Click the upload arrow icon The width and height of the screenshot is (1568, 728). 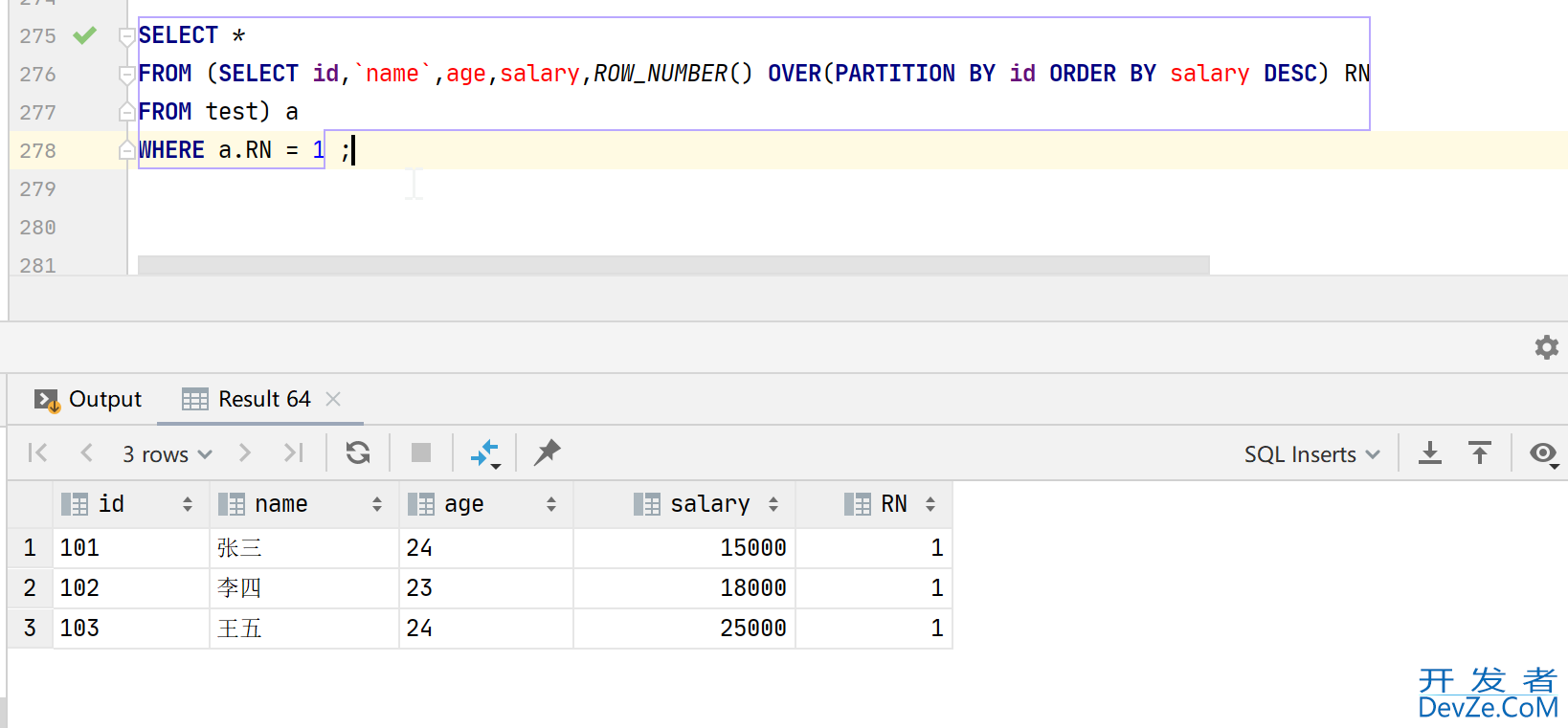(x=1480, y=452)
